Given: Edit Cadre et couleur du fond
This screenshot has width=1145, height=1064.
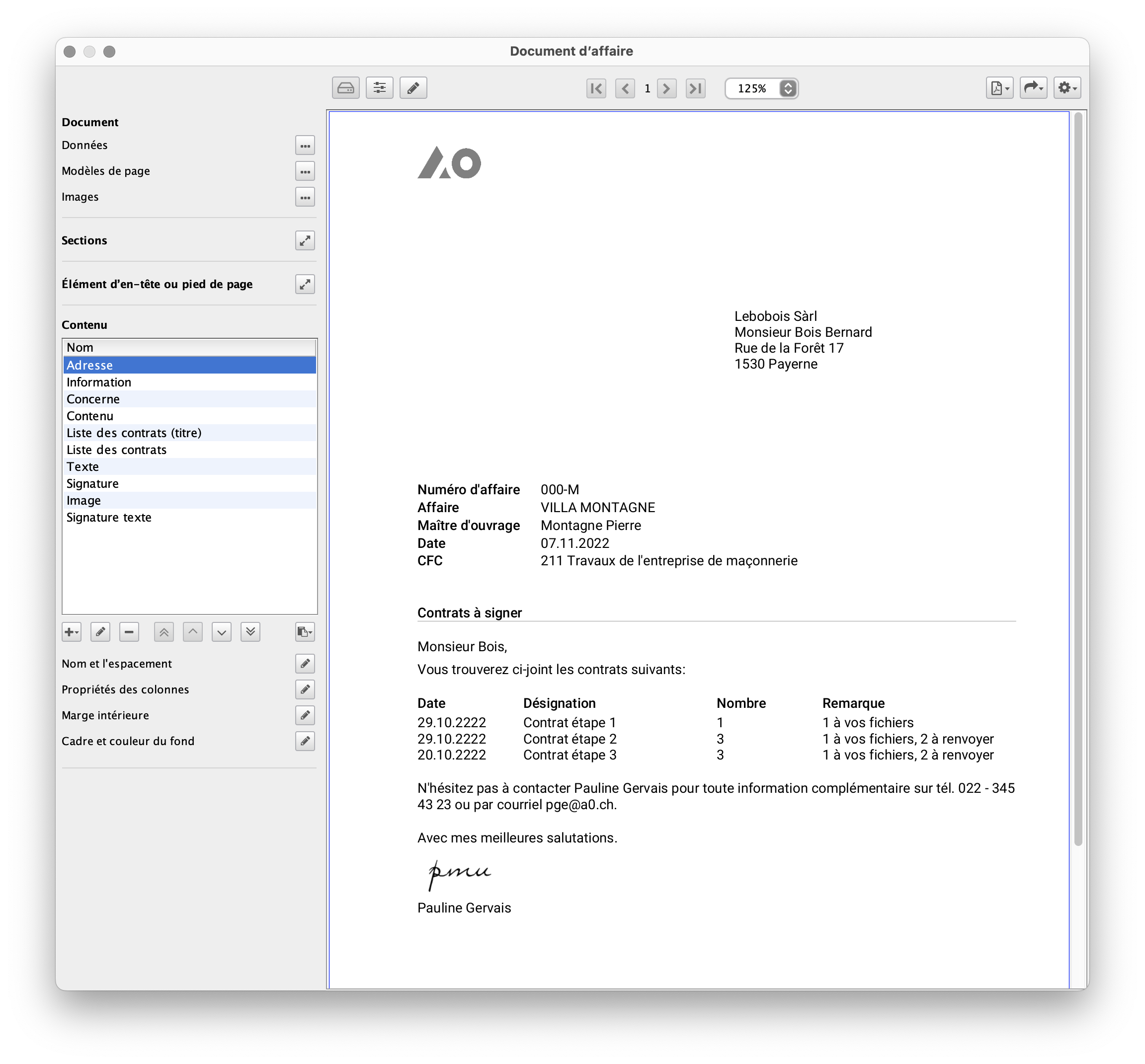Looking at the screenshot, I should tap(305, 742).
